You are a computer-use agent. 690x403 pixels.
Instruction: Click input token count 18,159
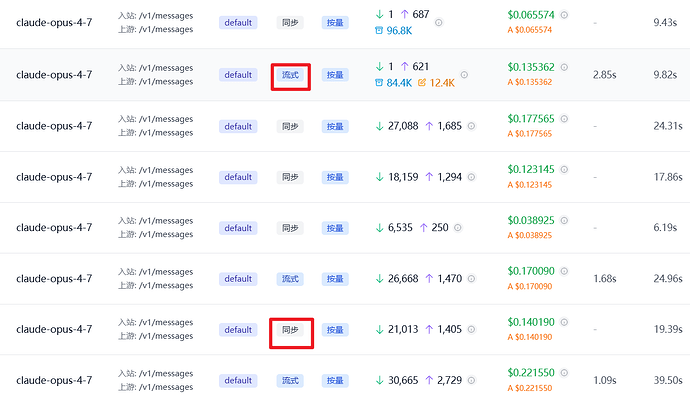tap(403, 177)
